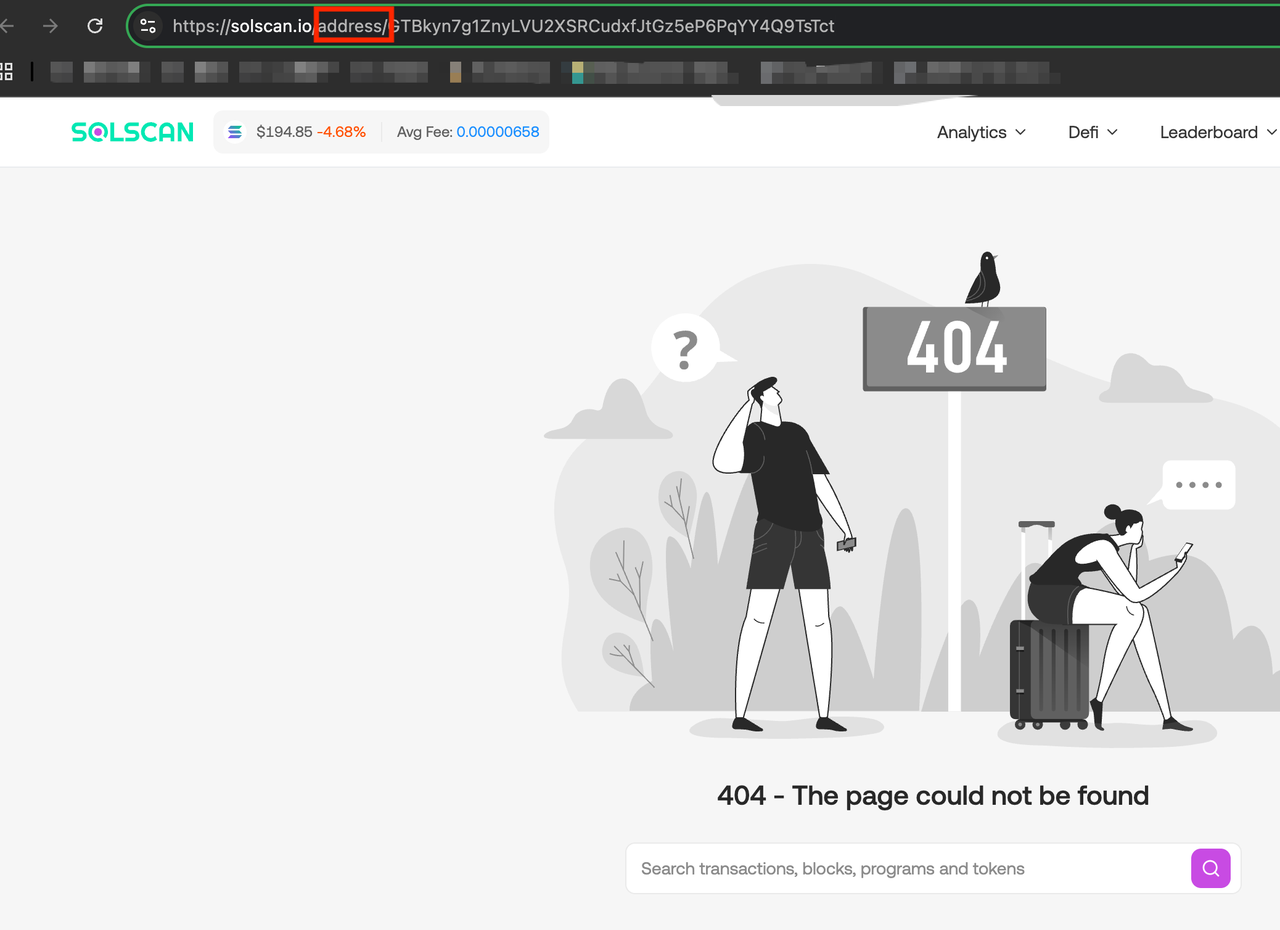Focus the search transactions input field
Image resolution: width=1280 pixels, height=930 pixels.
click(905, 868)
